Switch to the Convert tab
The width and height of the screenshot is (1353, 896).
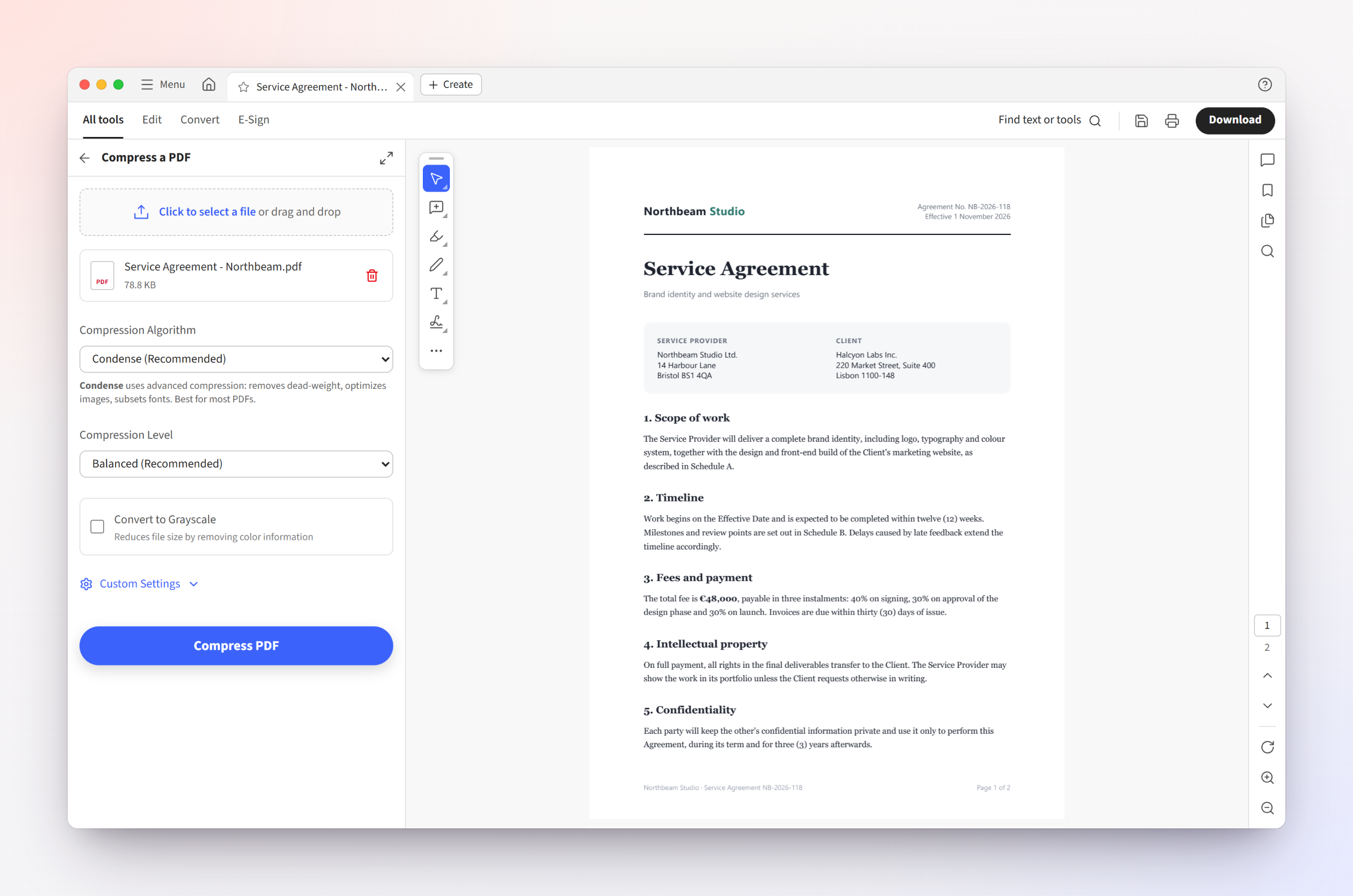[200, 119]
